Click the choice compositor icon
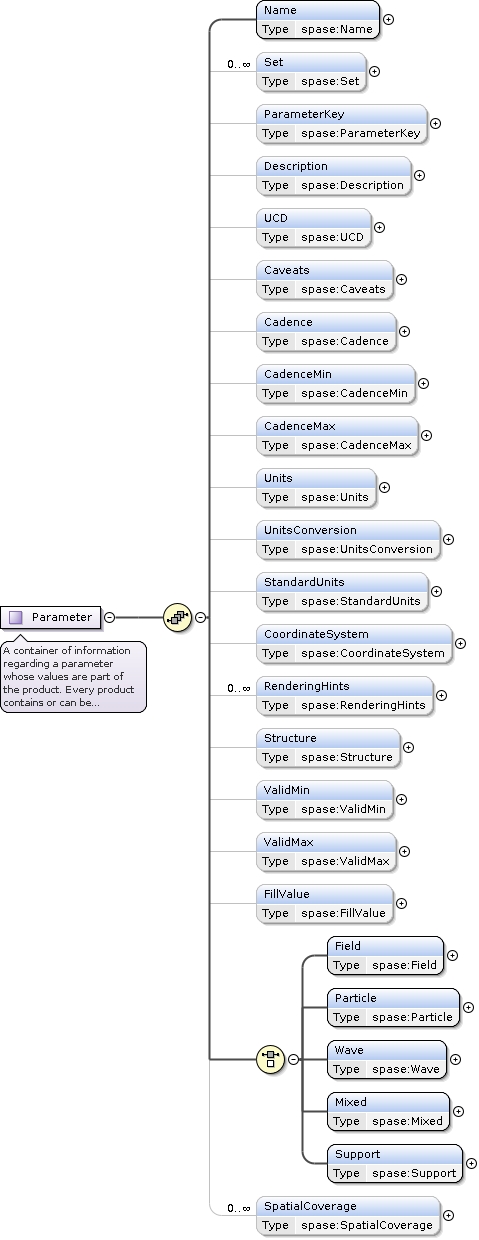The image size is (479, 1240). tap(270, 1059)
